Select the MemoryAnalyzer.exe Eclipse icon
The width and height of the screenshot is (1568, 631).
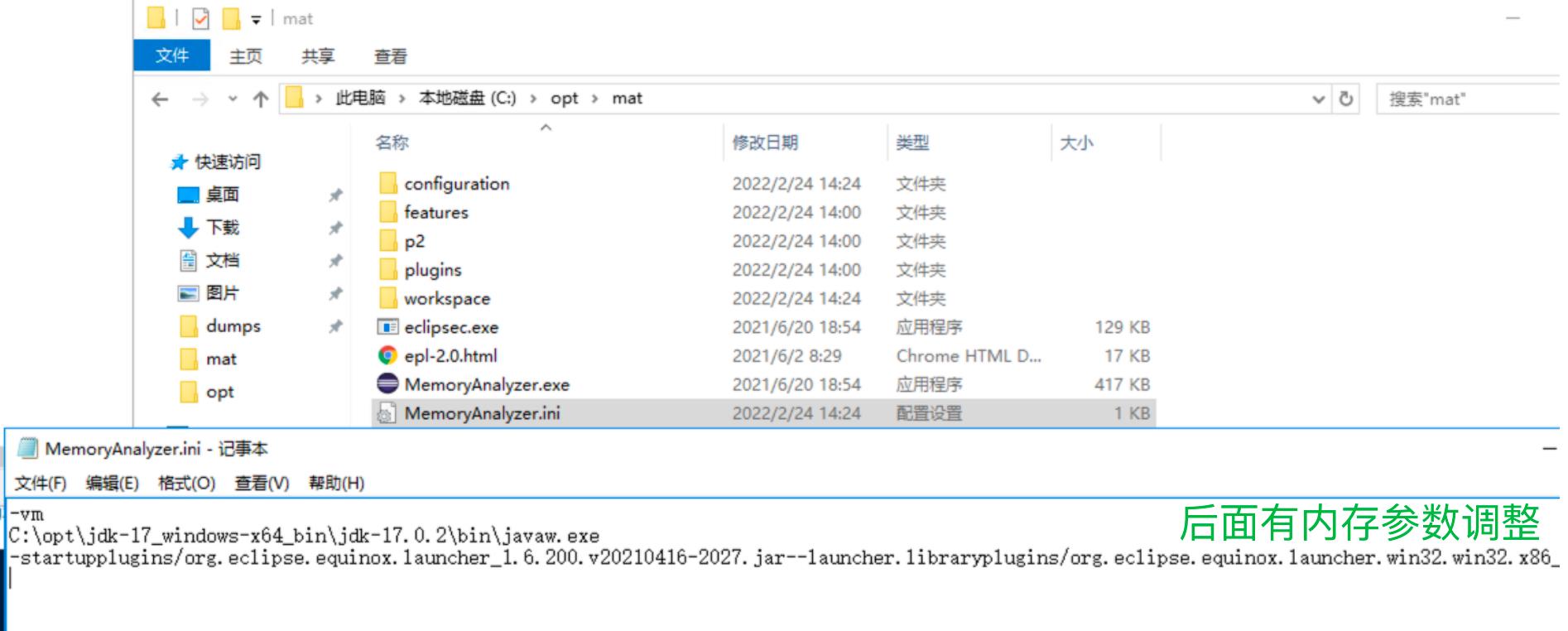coord(387,383)
